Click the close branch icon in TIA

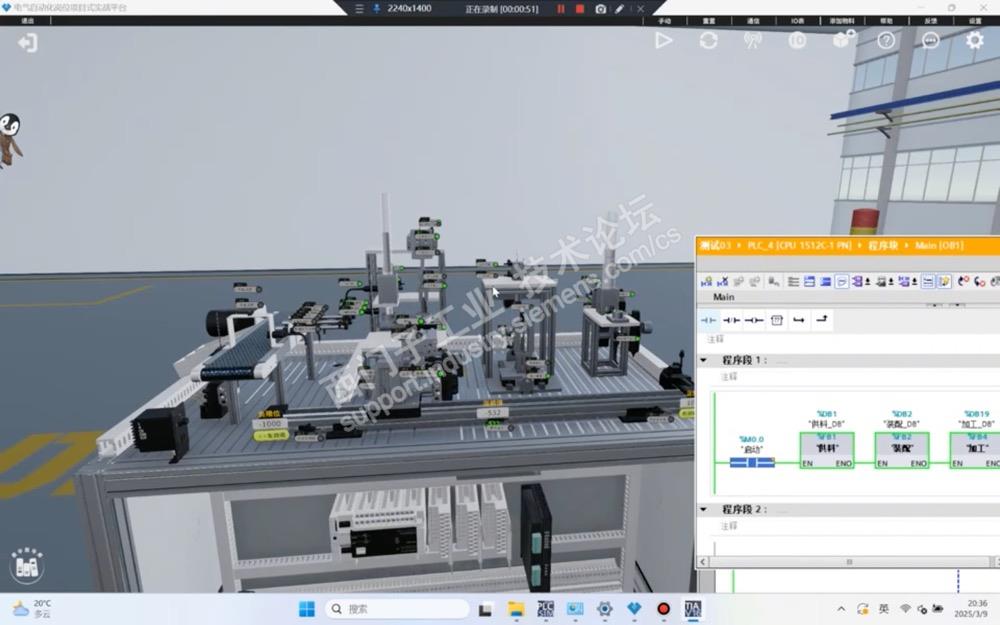click(x=822, y=319)
